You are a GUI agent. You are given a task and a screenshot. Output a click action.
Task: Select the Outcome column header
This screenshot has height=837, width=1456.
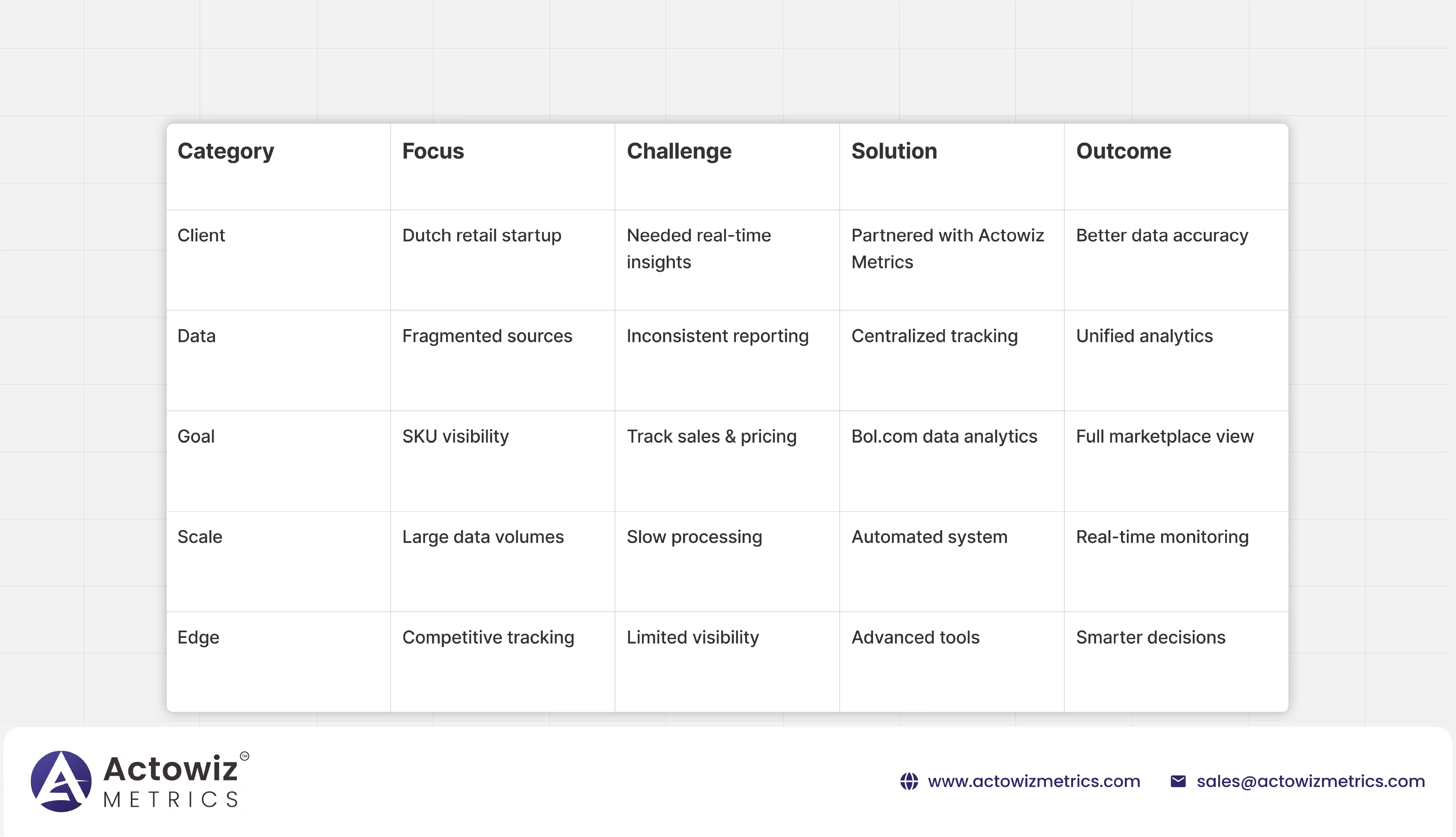coord(1123,151)
